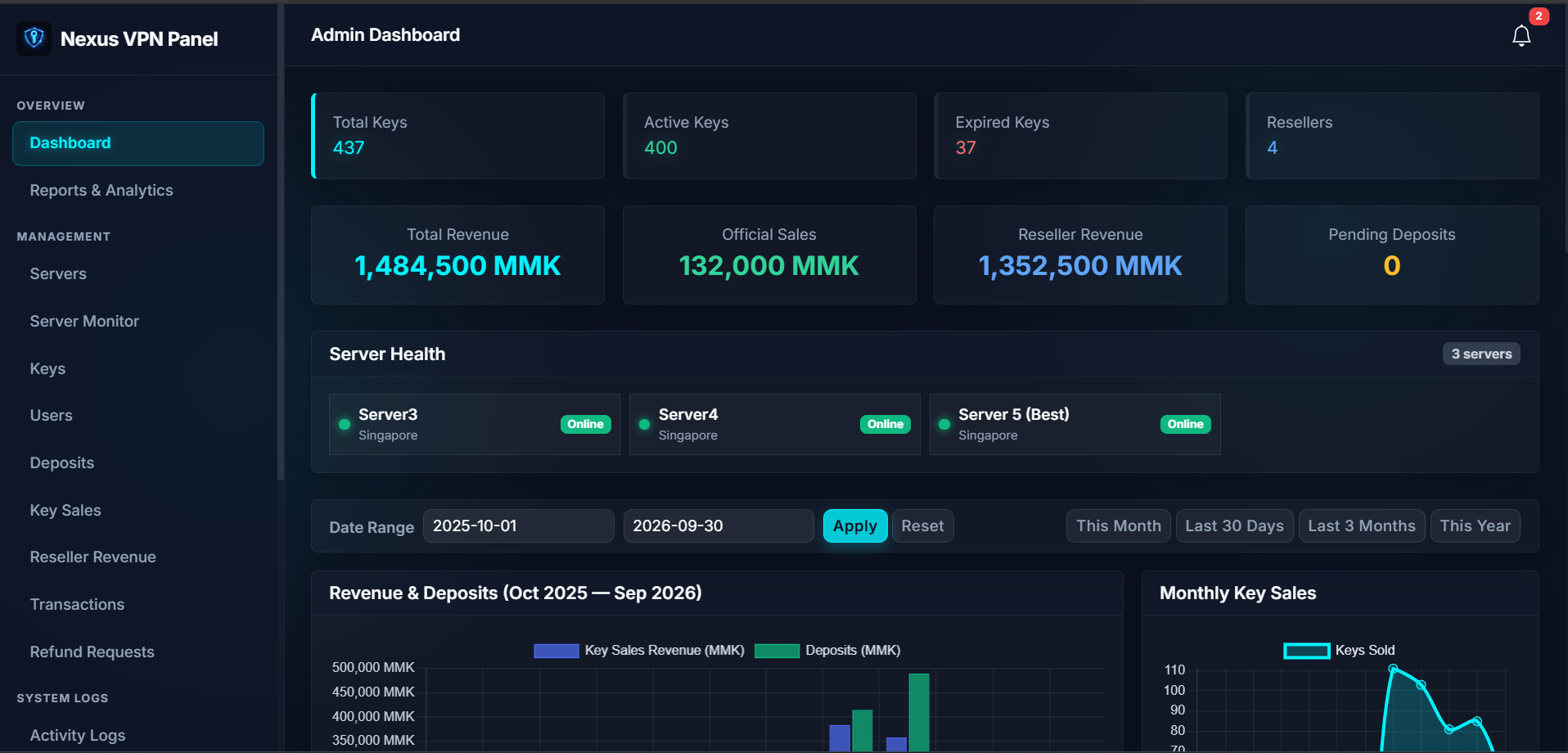The width and height of the screenshot is (1568, 753).
Task: Open Refund Requests
Action: (92, 652)
